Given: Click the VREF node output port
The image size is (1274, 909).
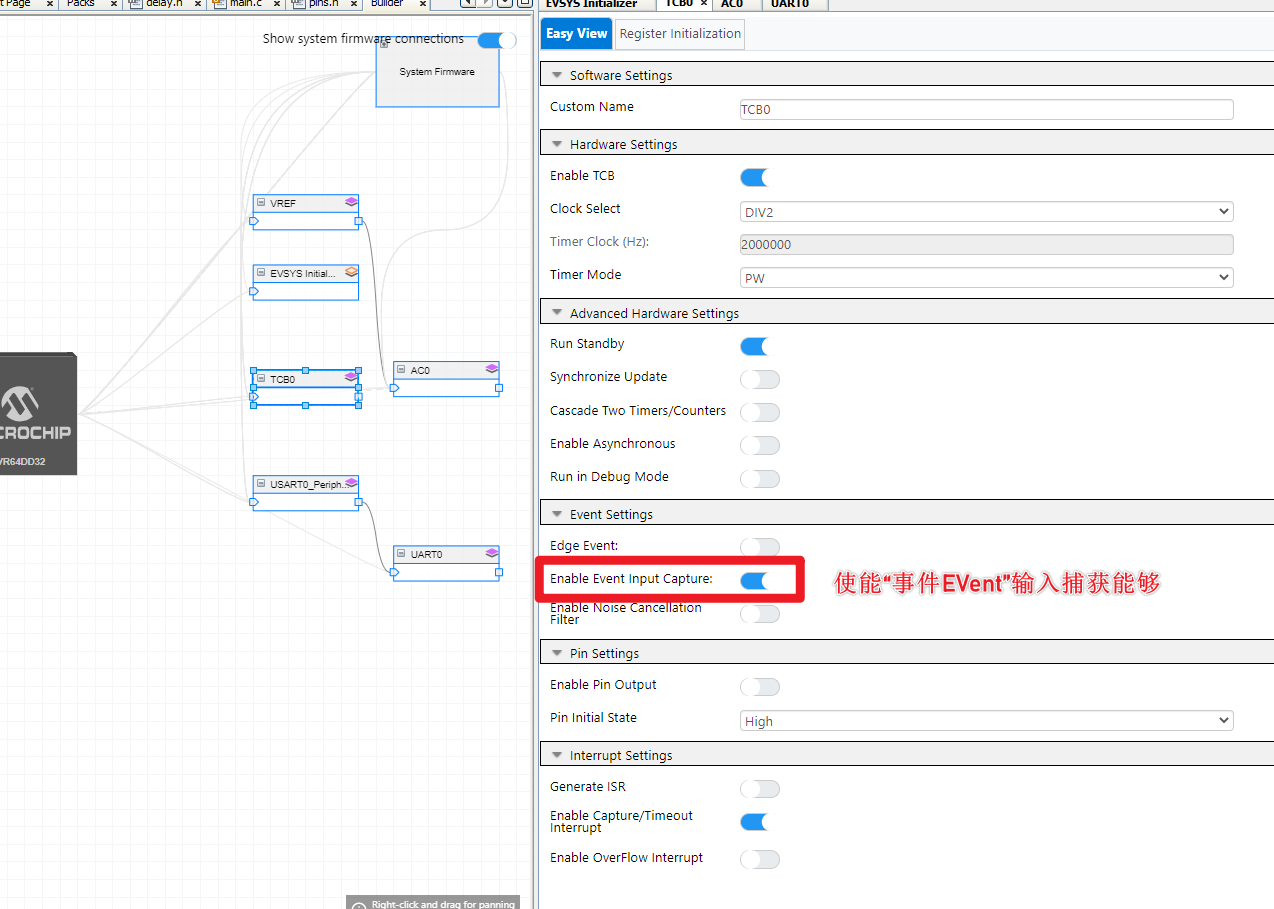Looking at the screenshot, I should click(359, 221).
